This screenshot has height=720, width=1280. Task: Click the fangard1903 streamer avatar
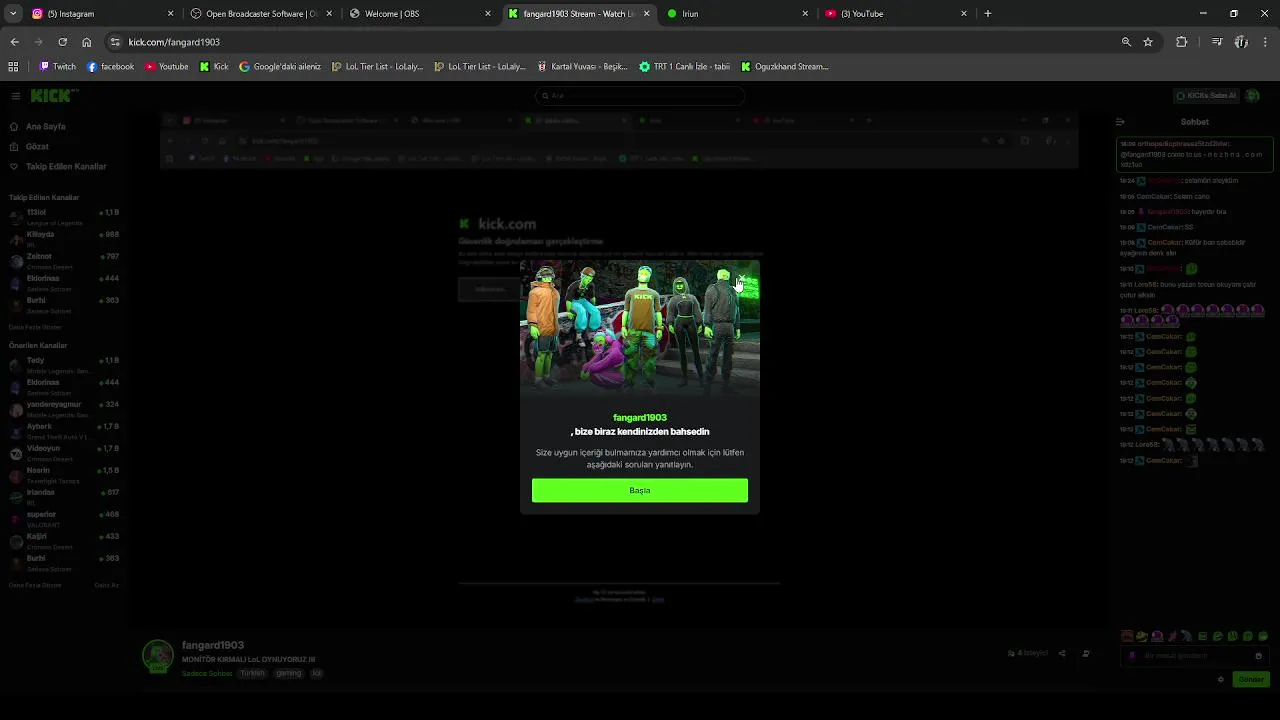158,656
